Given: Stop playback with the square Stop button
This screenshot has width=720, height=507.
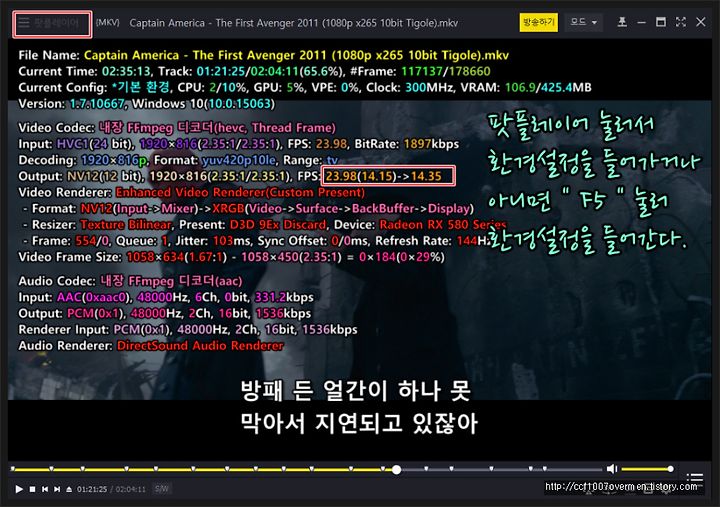Looking at the screenshot, I should click(33, 489).
